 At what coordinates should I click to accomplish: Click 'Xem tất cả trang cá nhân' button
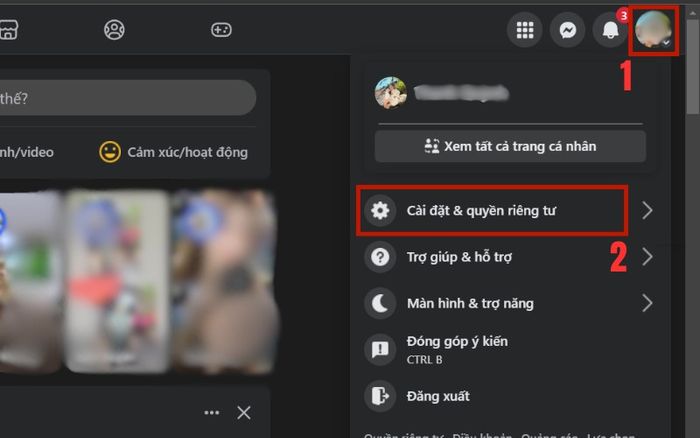pyautogui.click(x=510, y=146)
